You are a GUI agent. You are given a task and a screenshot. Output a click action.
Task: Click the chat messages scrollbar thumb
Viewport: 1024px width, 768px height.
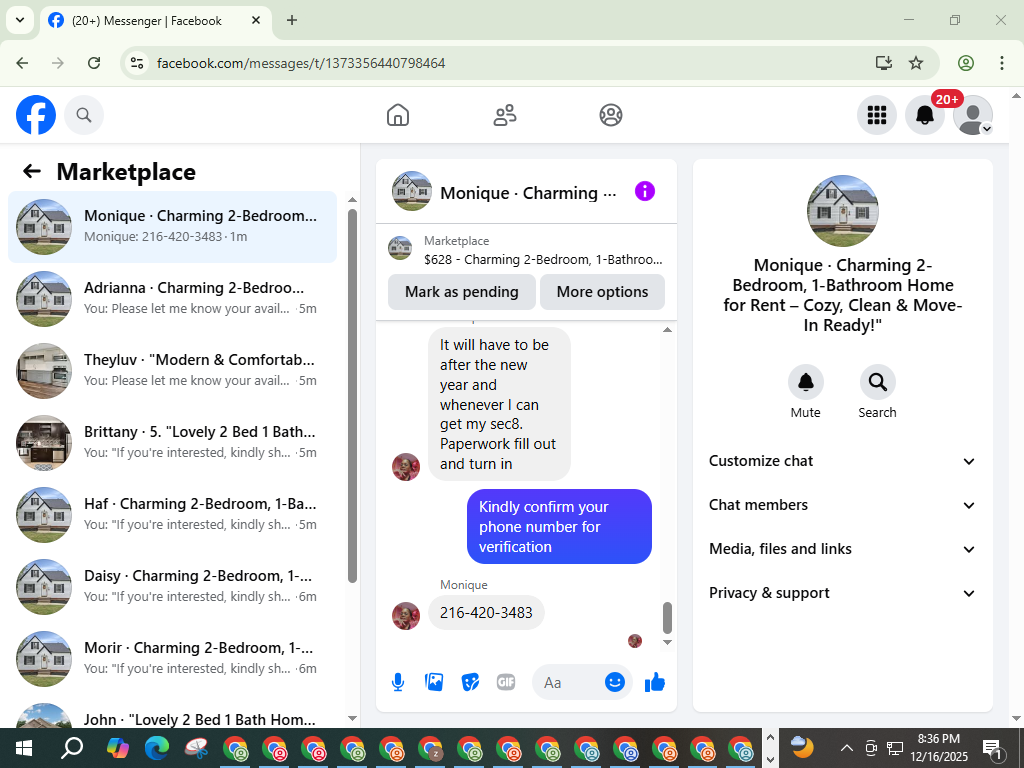click(x=667, y=617)
